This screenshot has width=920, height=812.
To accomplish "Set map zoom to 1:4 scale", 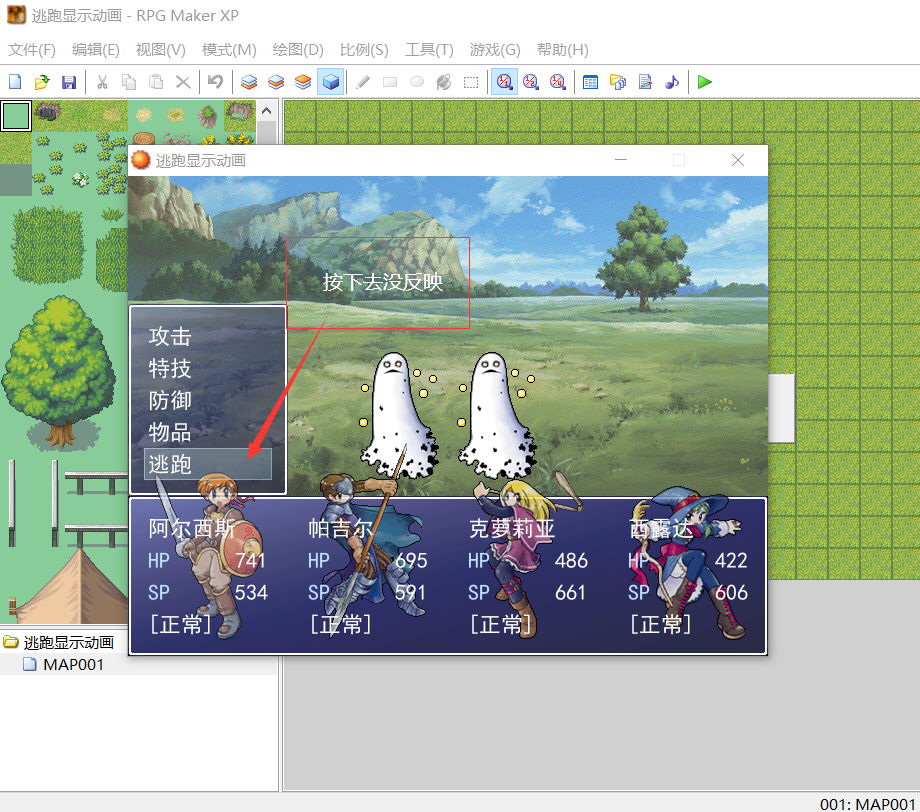I will [x=558, y=82].
